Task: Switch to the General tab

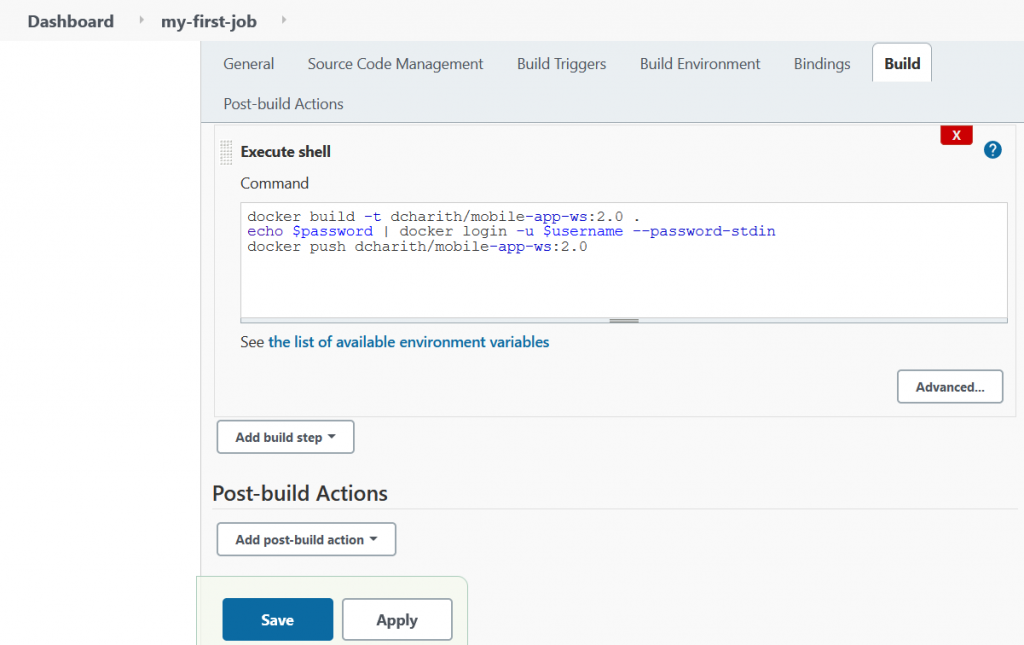Action: click(249, 64)
